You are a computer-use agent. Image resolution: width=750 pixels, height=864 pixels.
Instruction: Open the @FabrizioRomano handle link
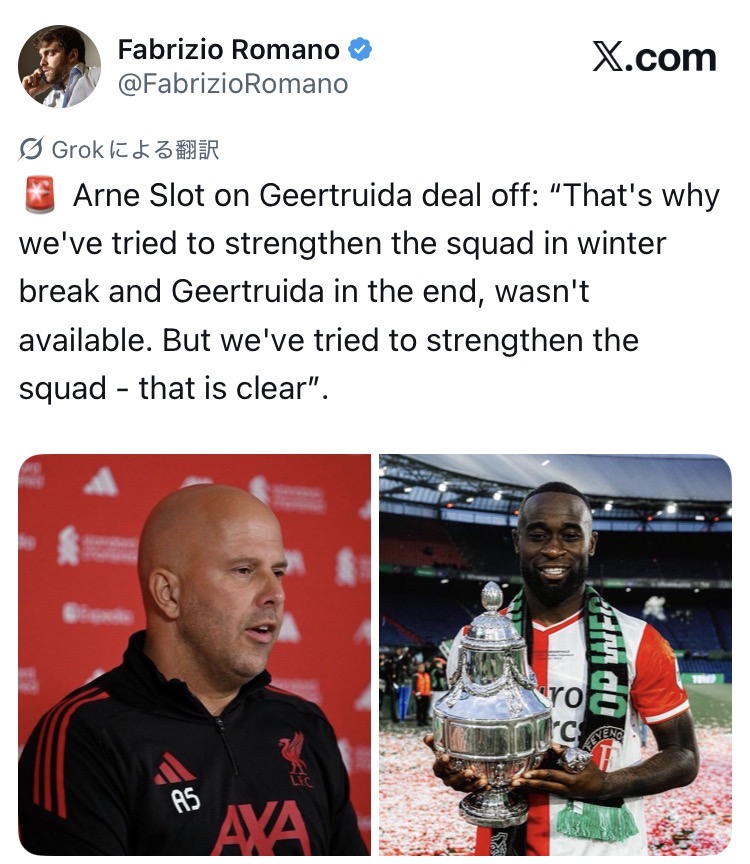233,84
